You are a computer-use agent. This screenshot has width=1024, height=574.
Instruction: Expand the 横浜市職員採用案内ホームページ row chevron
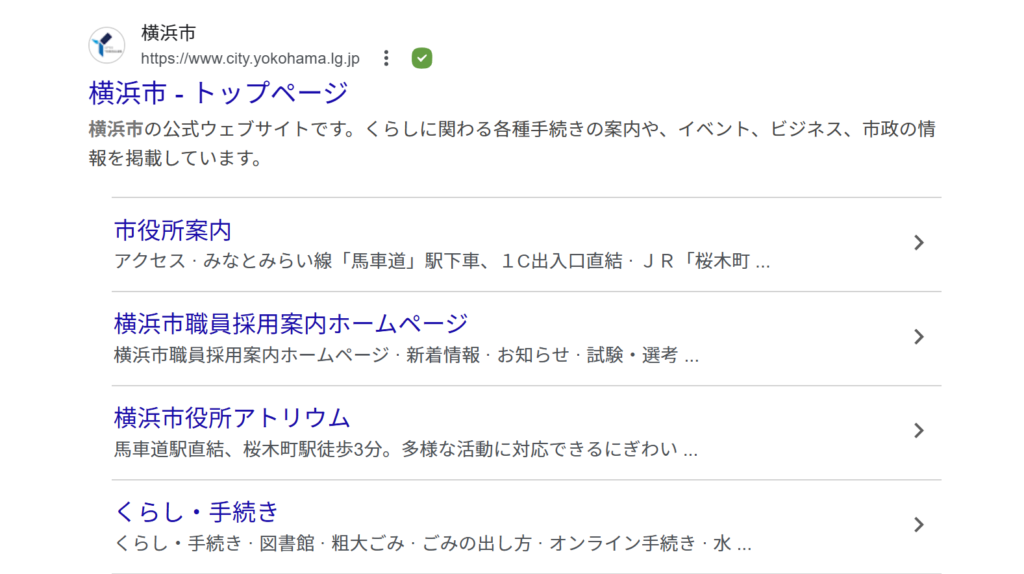[919, 337]
